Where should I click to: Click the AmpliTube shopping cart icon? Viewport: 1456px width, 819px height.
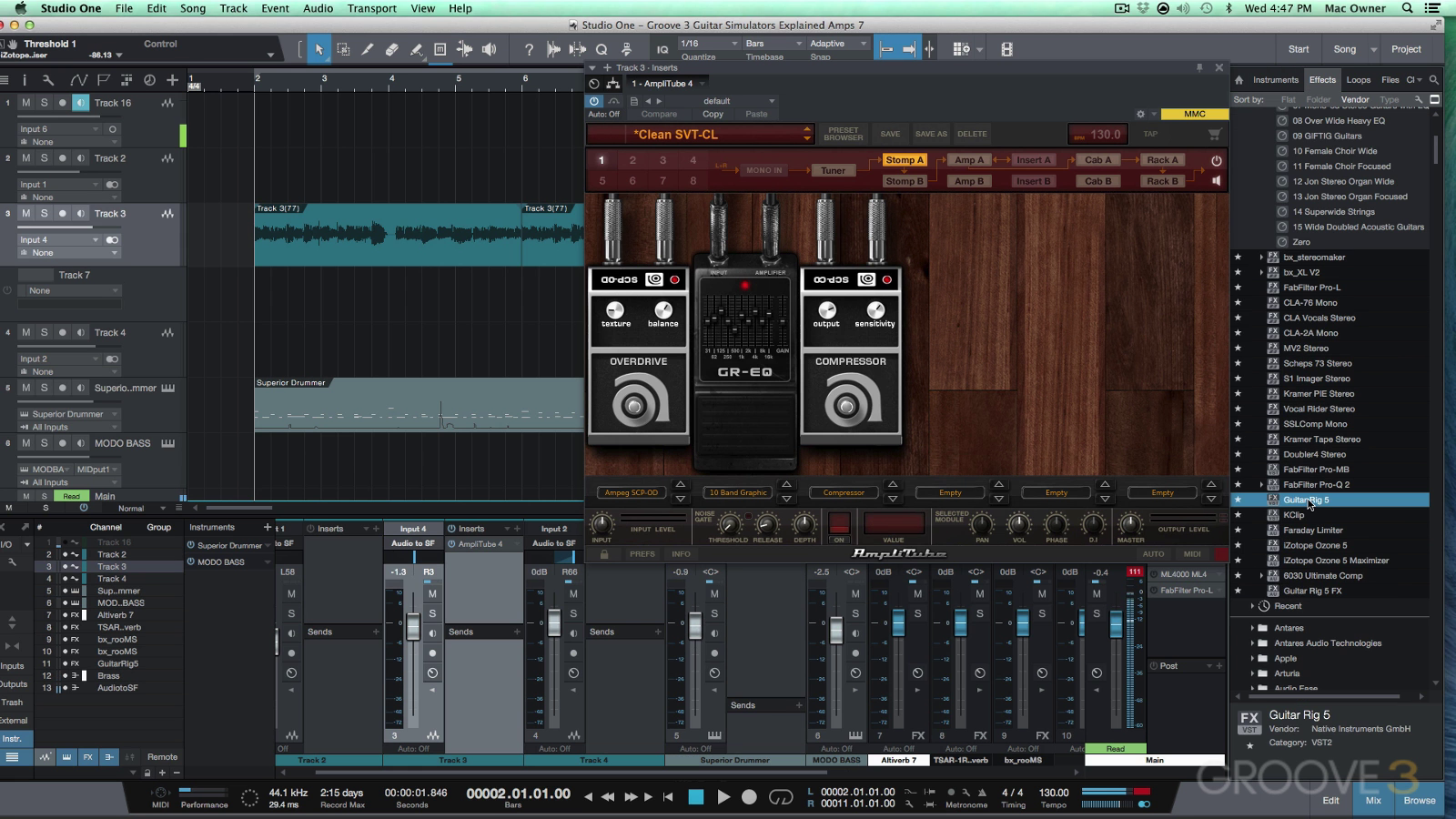[x=1214, y=134]
